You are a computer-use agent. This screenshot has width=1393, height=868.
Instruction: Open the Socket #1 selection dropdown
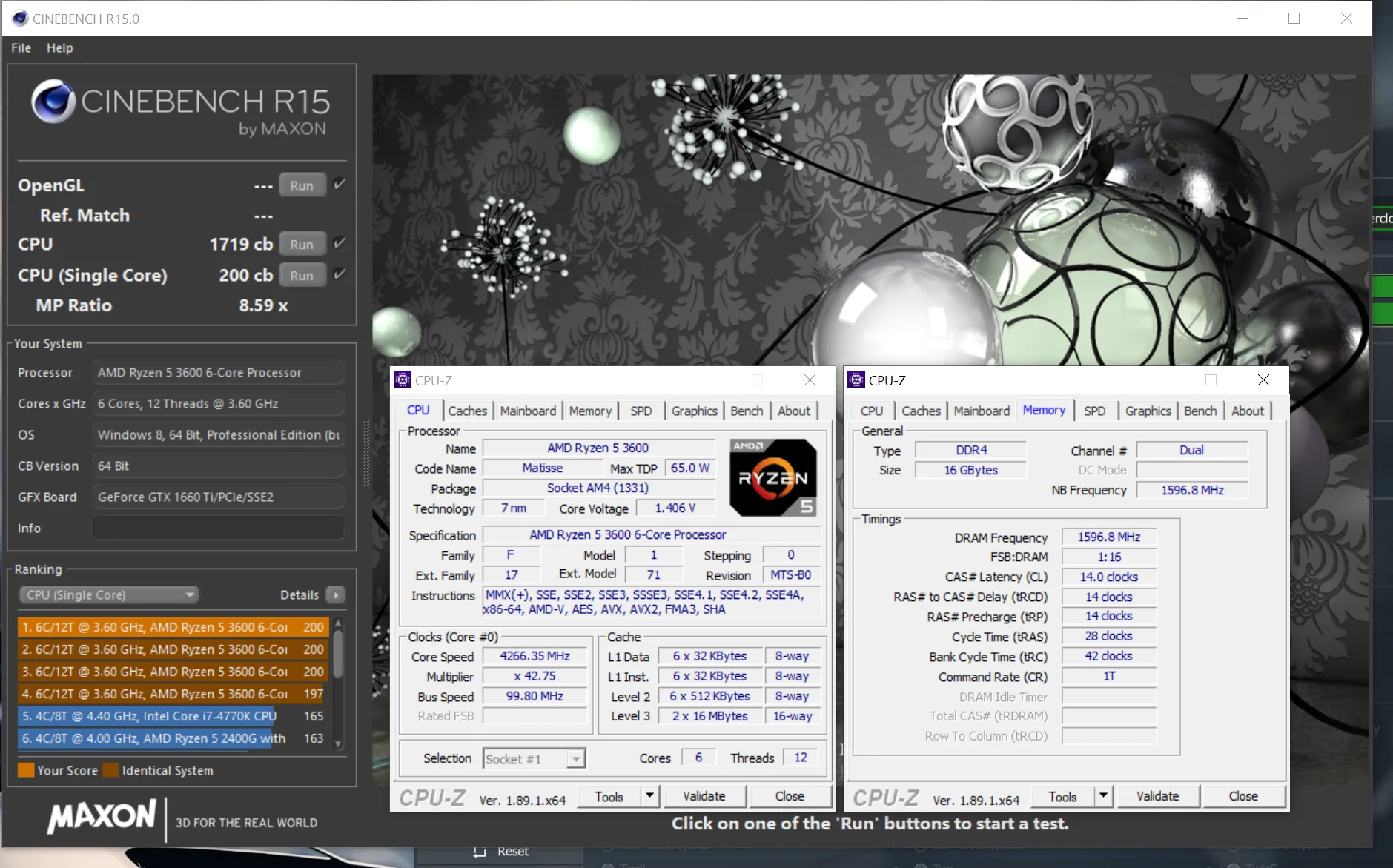coord(534,758)
